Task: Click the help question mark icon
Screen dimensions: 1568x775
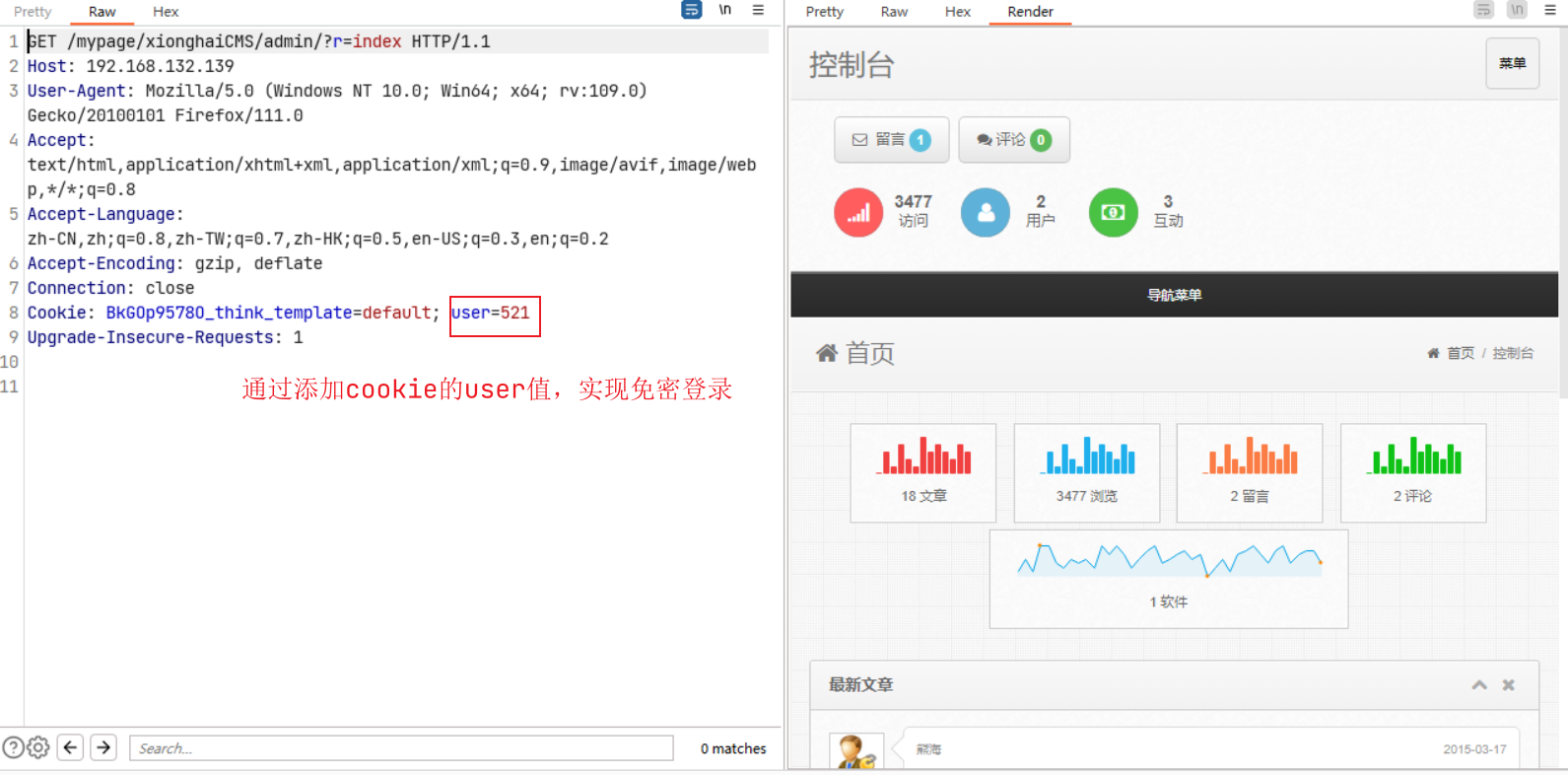Action: point(13,747)
